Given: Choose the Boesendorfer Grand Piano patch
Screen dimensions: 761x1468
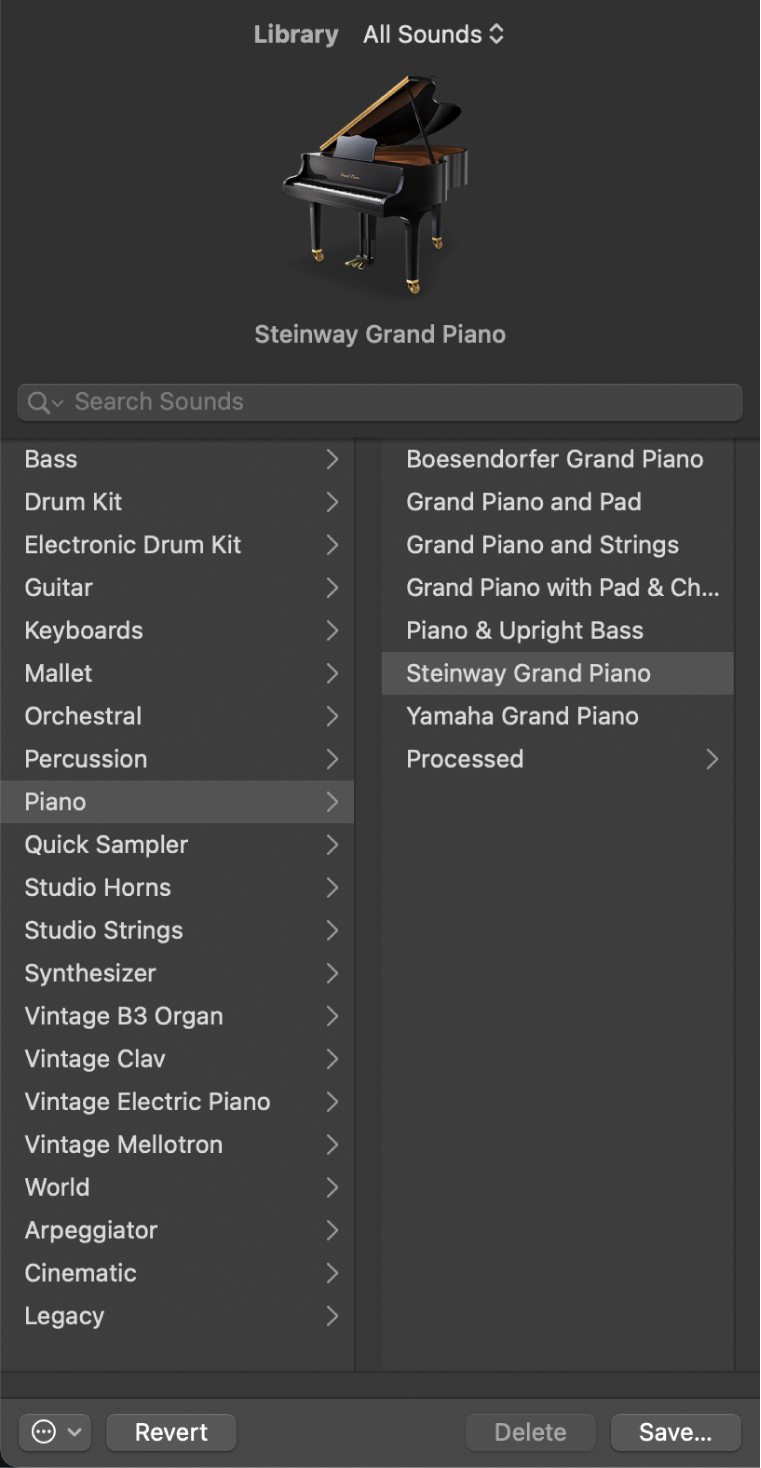Looking at the screenshot, I should [558, 459].
